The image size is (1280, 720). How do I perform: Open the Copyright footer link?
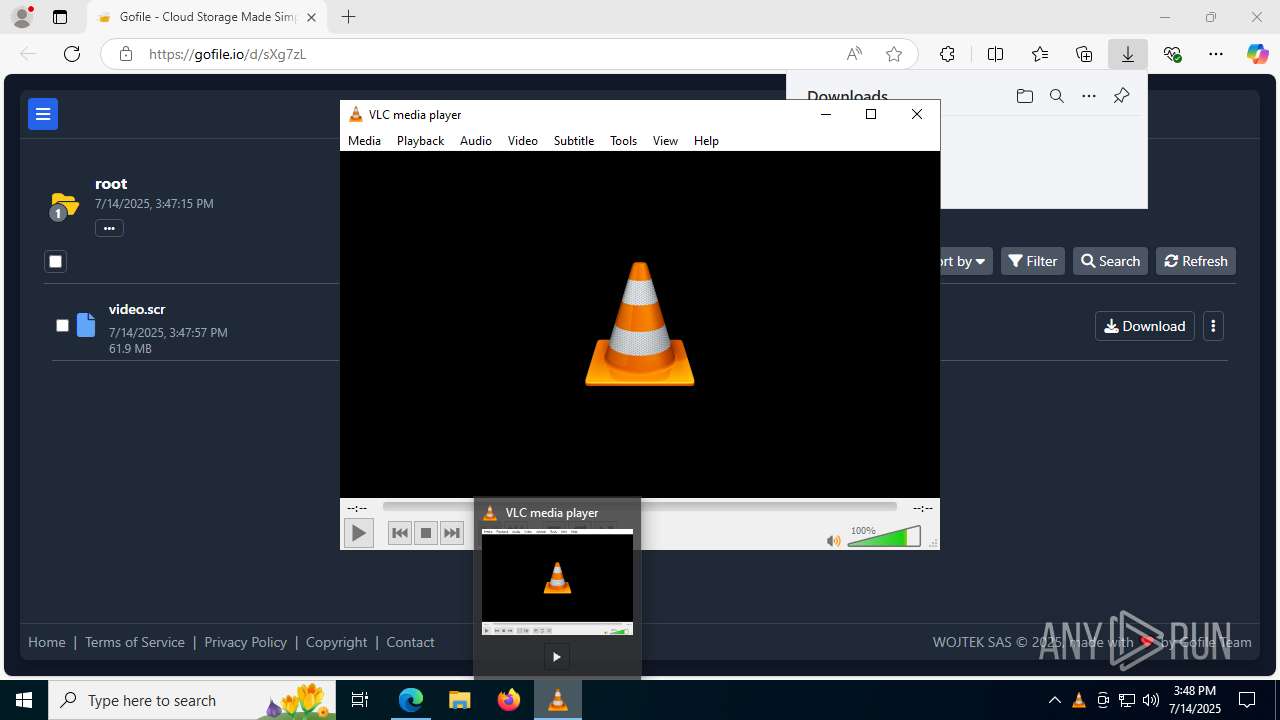(x=336, y=642)
